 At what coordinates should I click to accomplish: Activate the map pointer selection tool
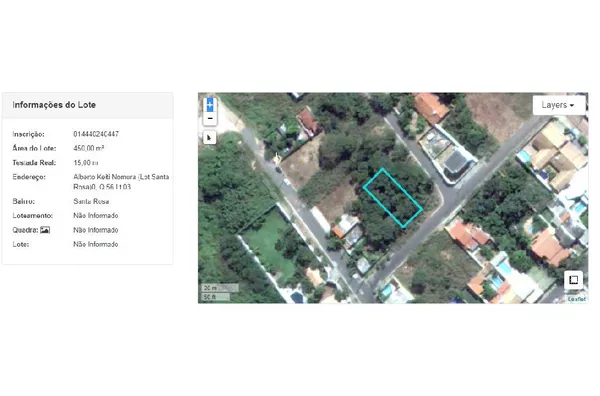click(209, 138)
